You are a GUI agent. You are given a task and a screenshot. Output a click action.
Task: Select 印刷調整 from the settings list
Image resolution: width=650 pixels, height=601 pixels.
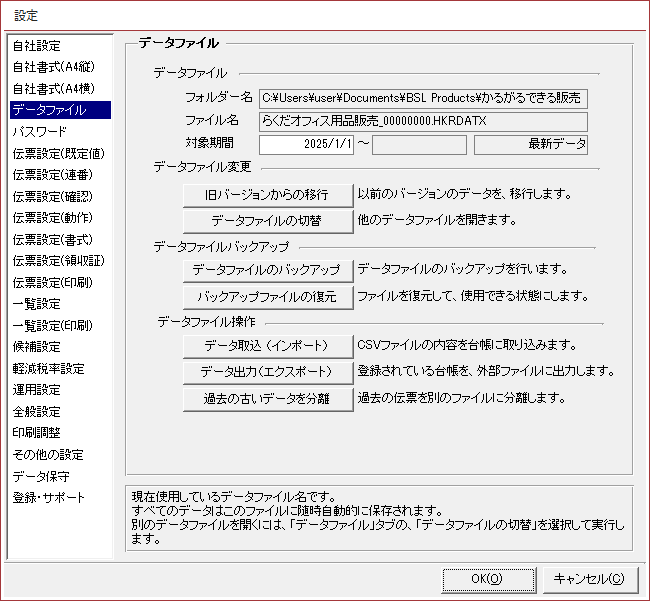click(37, 433)
